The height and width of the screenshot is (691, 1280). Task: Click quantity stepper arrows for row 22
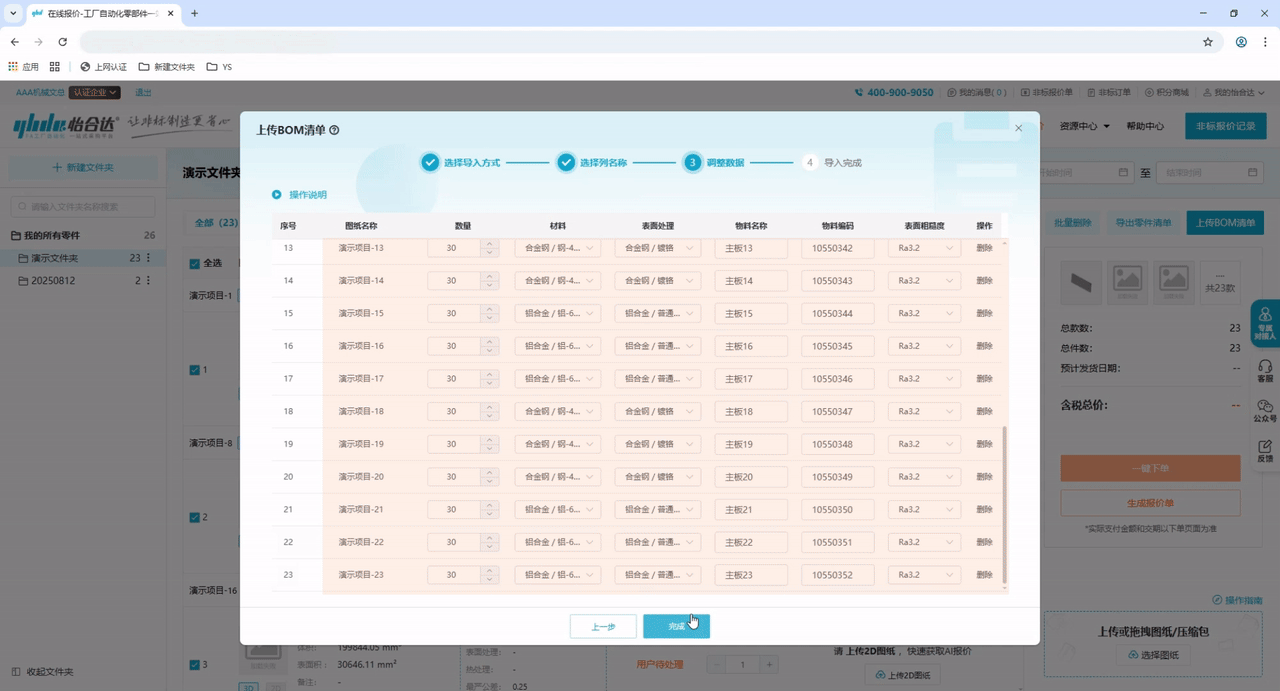(489, 542)
